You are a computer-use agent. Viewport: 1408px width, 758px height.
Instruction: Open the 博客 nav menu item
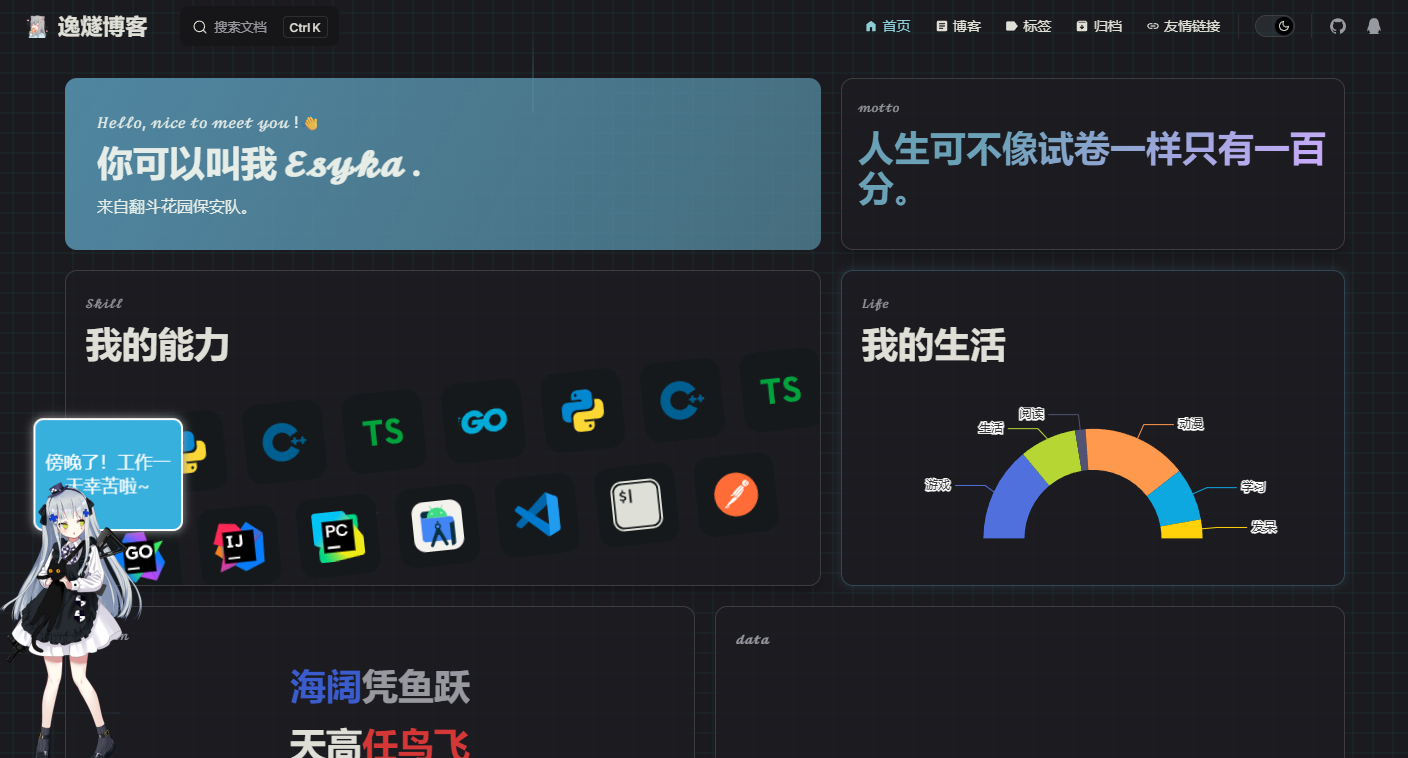(x=958, y=26)
